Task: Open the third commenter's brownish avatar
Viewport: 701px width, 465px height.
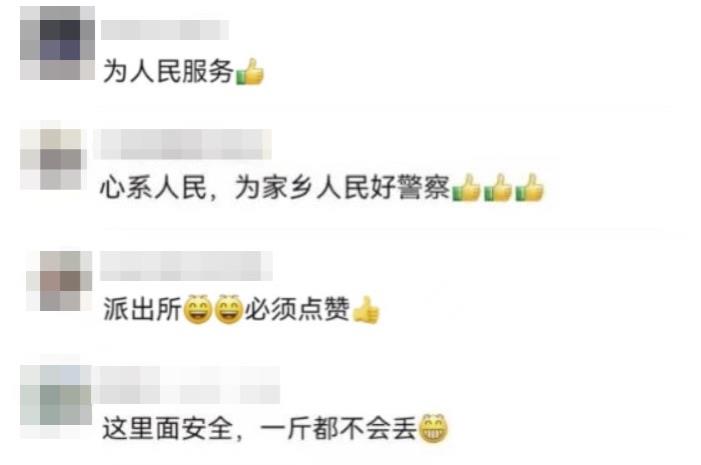Action: point(59,281)
